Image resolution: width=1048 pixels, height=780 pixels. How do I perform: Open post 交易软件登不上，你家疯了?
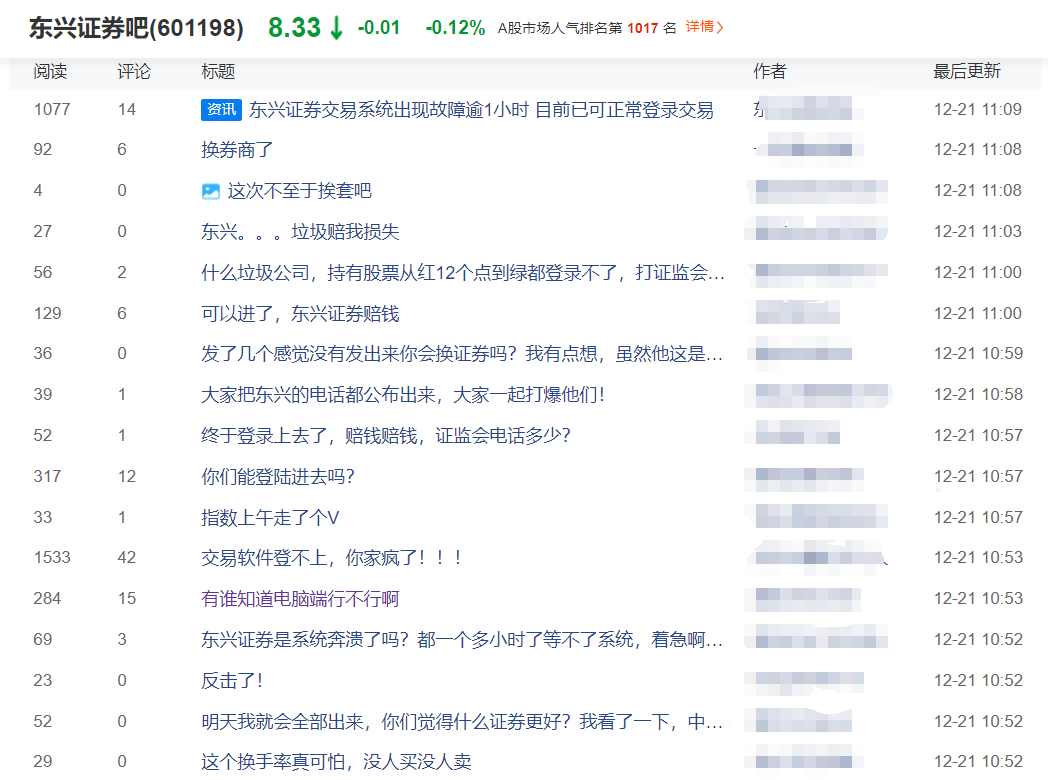click(332, 557)
